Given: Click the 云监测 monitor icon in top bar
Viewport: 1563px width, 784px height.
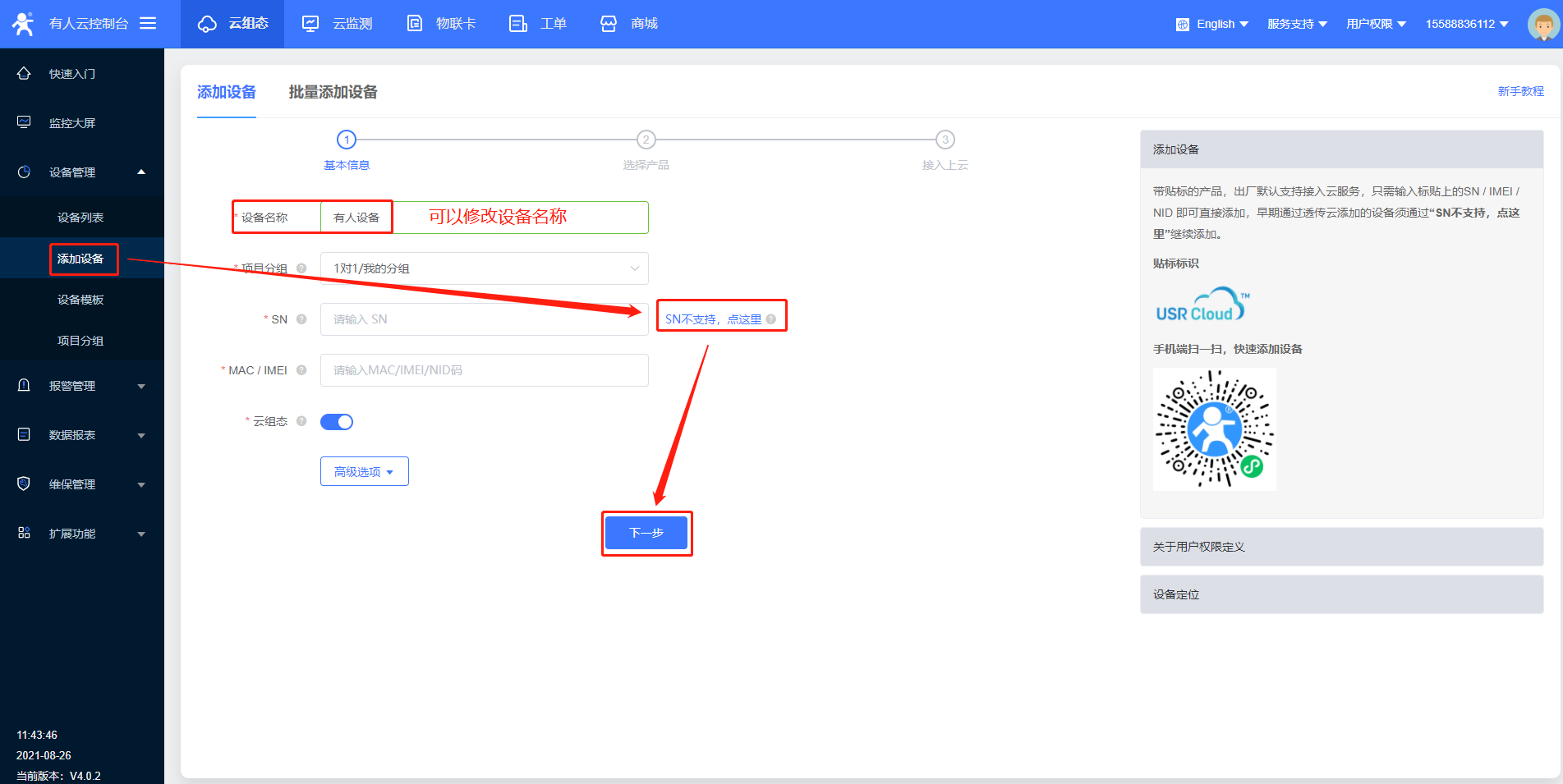Looking at the screenshot, I should (310, 24).
